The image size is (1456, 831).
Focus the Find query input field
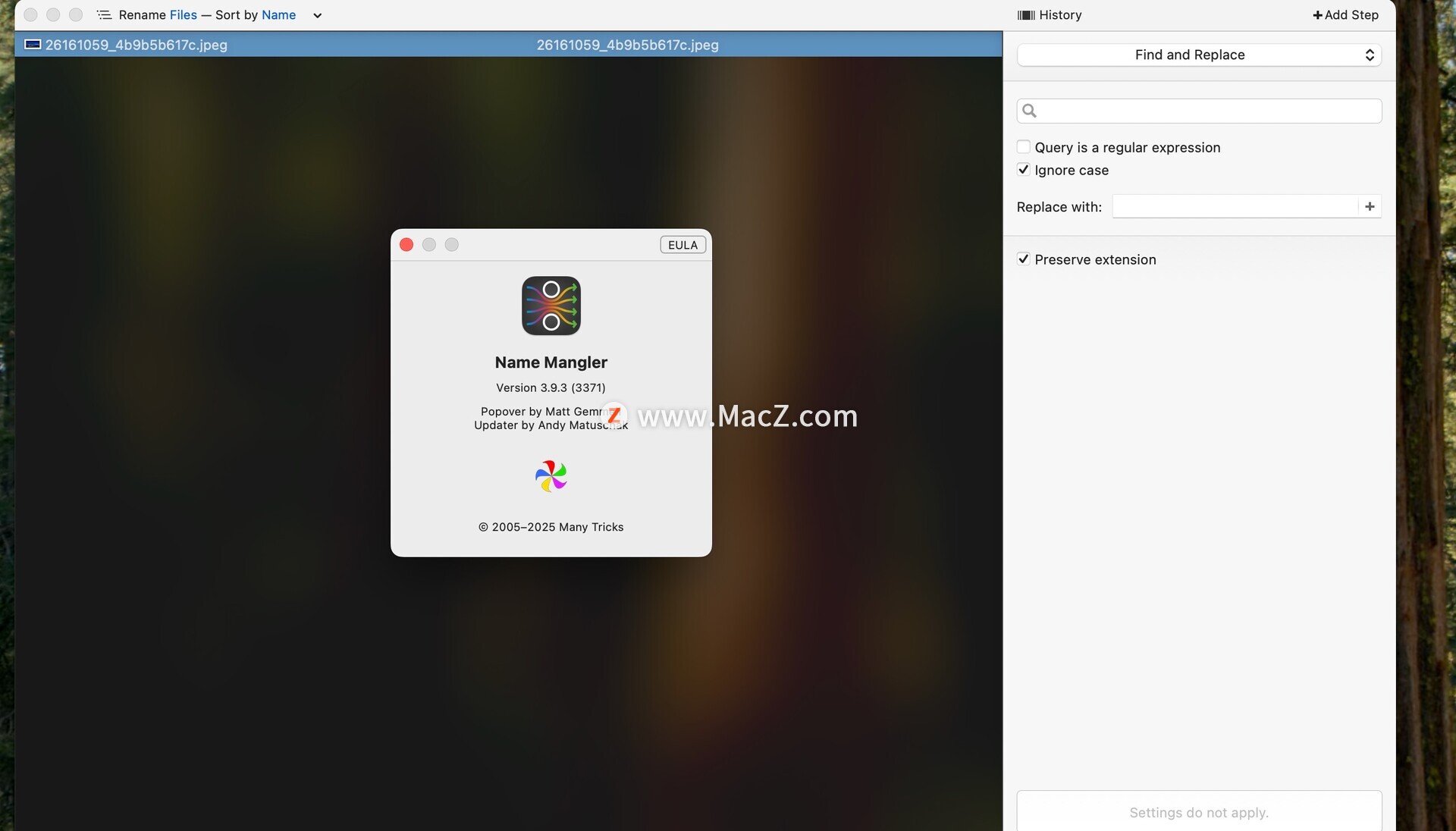(1199, 111)
